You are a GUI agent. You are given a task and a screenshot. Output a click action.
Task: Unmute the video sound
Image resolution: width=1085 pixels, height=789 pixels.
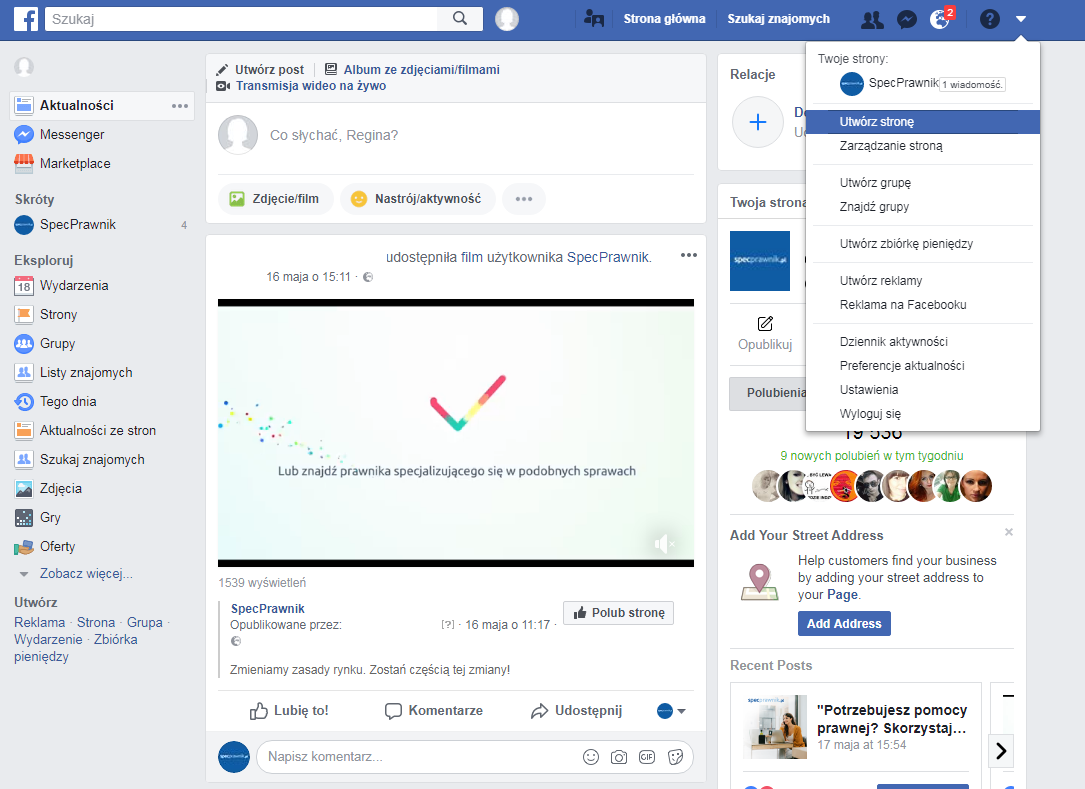[661, 543]
